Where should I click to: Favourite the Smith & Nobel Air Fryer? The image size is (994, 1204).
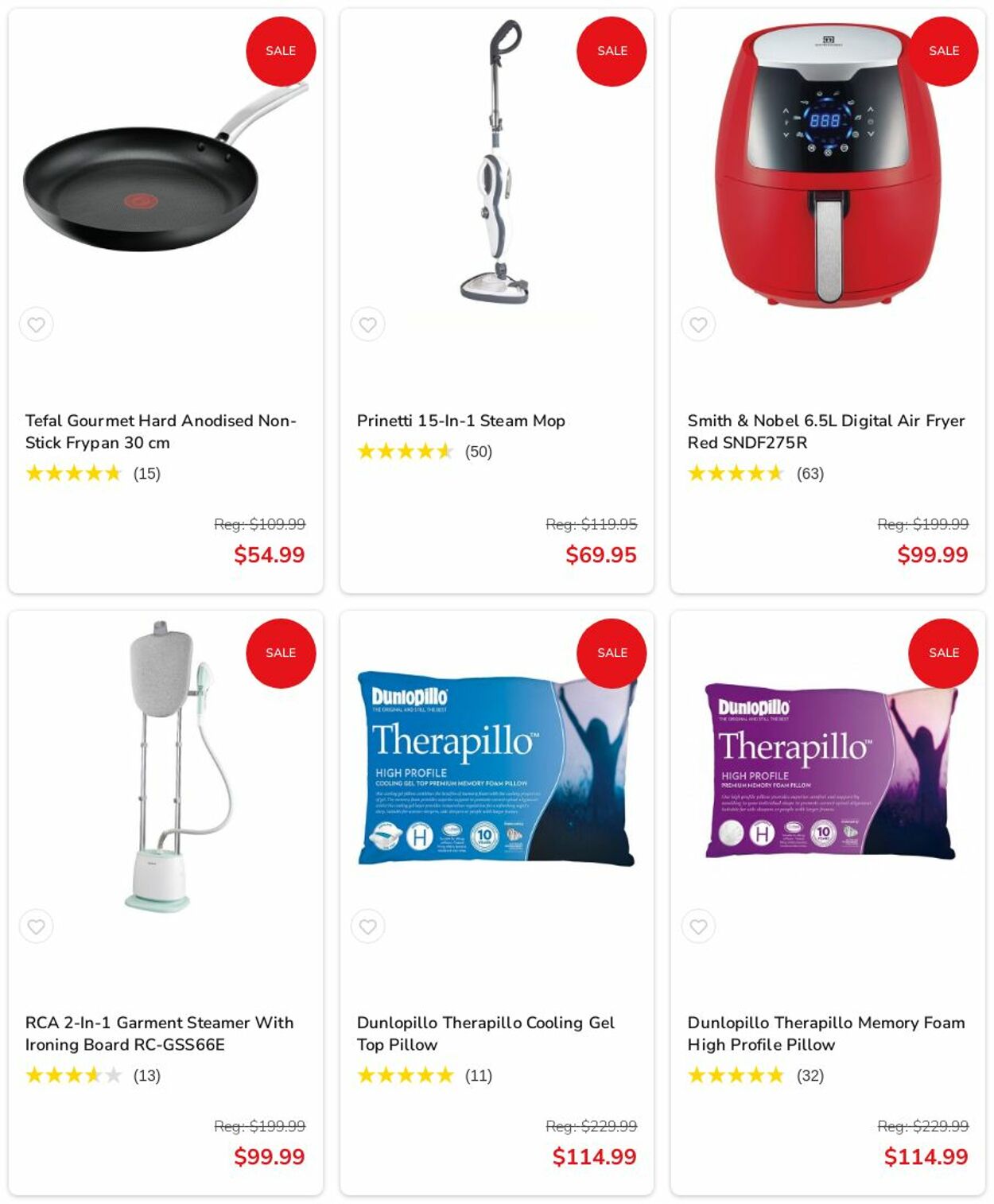(698, 324)
